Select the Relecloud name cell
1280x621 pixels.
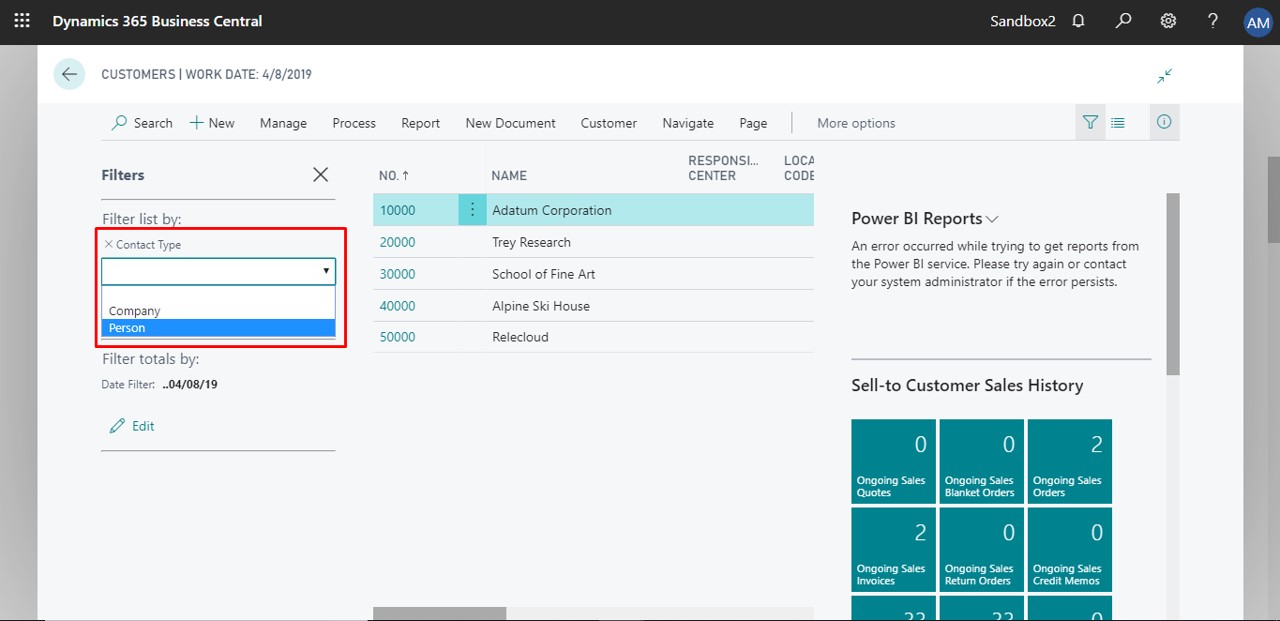click(520, 337)
